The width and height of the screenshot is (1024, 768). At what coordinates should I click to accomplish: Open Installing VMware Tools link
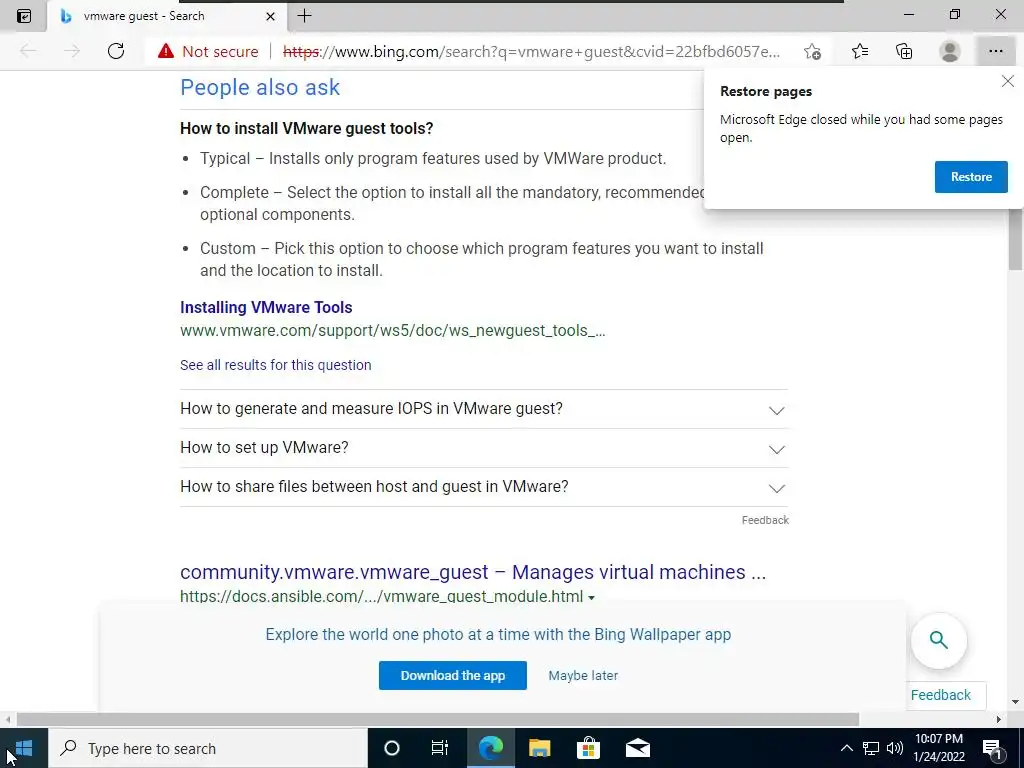[266, 308]
